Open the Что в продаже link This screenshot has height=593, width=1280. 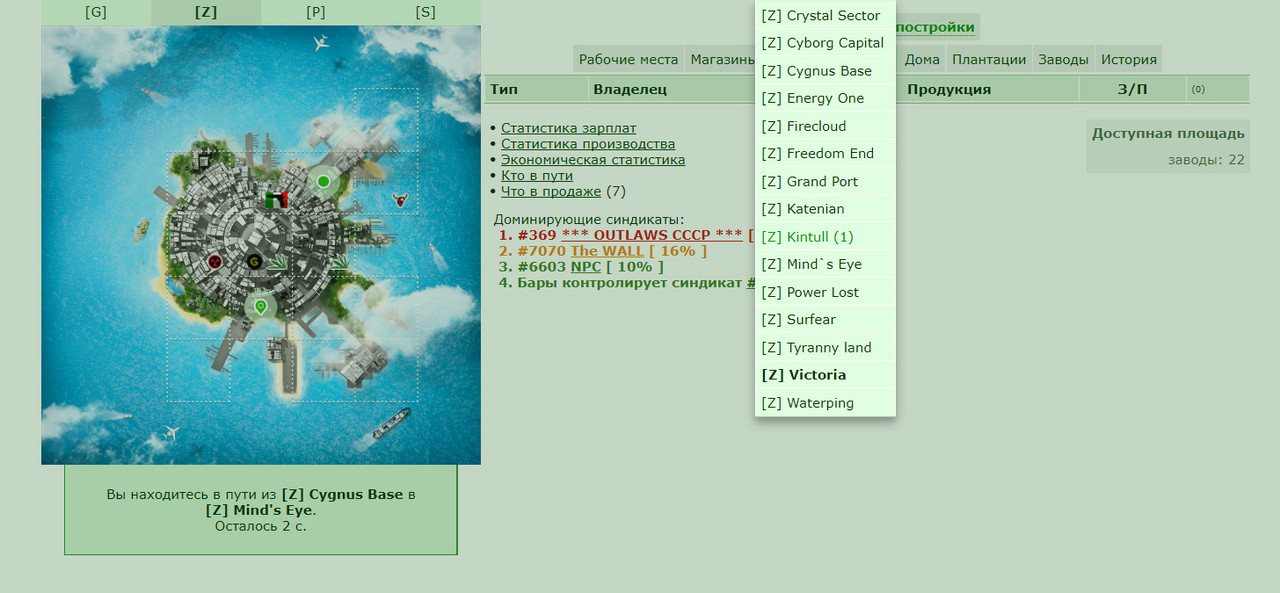[x=551, y=191]
